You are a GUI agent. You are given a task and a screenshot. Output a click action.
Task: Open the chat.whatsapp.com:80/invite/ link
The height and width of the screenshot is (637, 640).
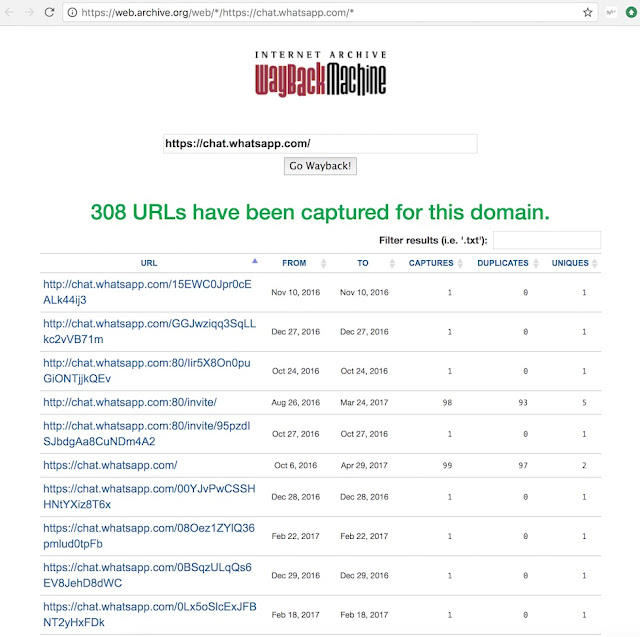point(130,402)
